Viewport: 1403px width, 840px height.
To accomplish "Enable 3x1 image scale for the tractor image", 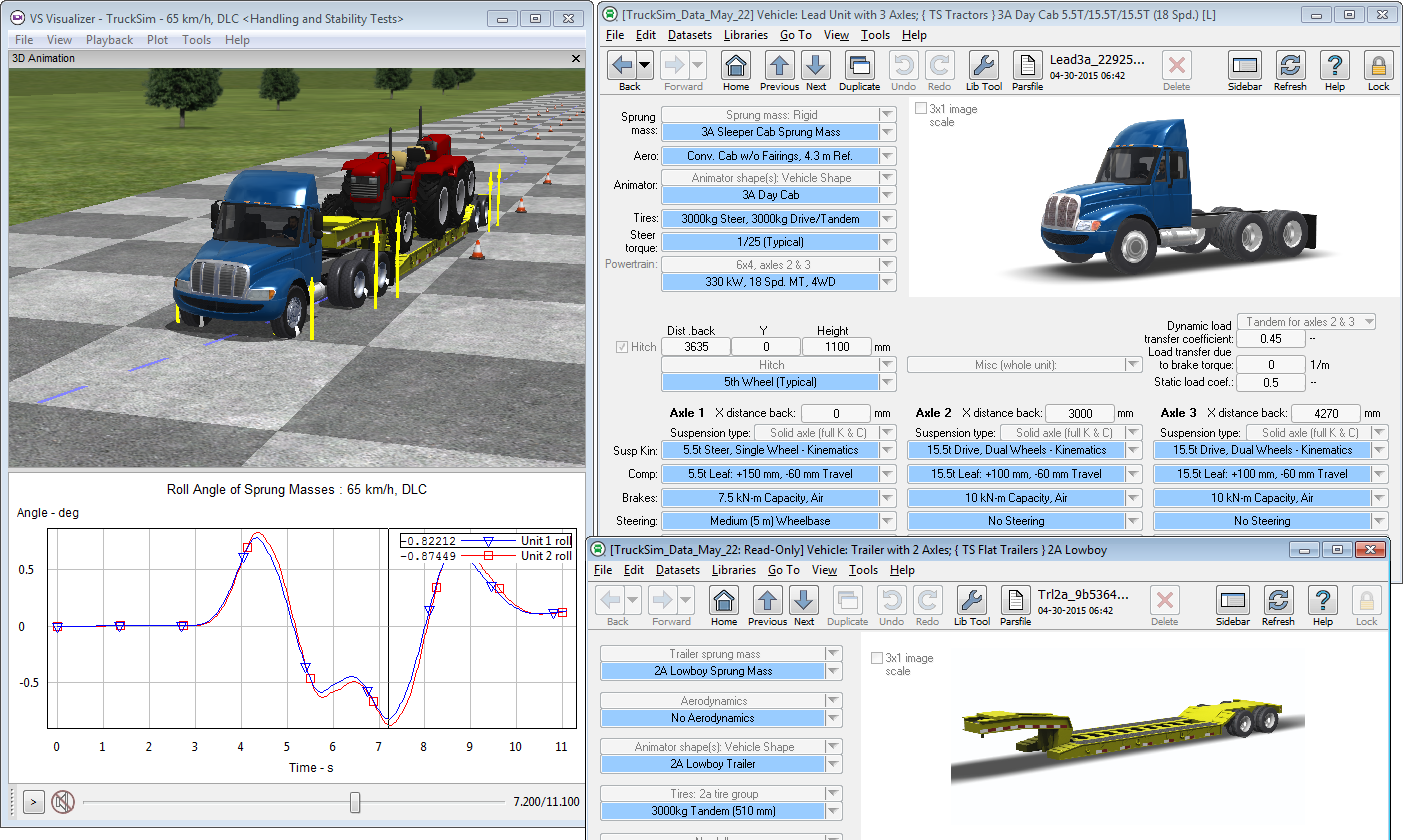I will coord(921,109).
